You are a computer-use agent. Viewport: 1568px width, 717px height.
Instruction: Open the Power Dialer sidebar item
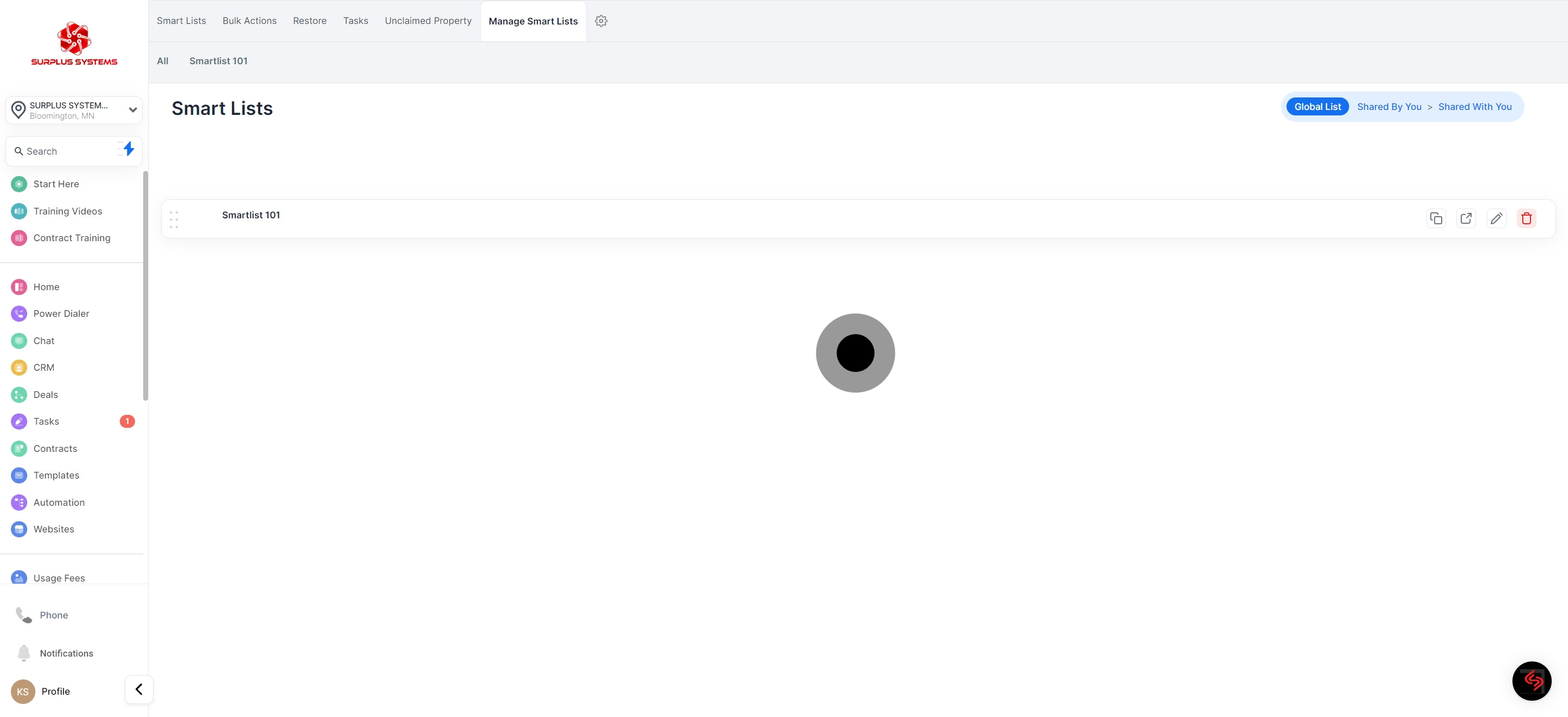coord(61,314)
